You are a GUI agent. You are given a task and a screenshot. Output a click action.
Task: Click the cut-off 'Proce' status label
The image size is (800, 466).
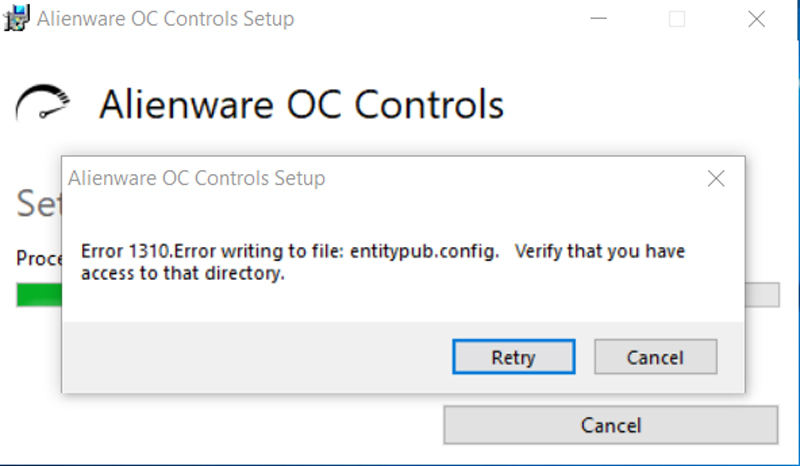tap(38, 259)
